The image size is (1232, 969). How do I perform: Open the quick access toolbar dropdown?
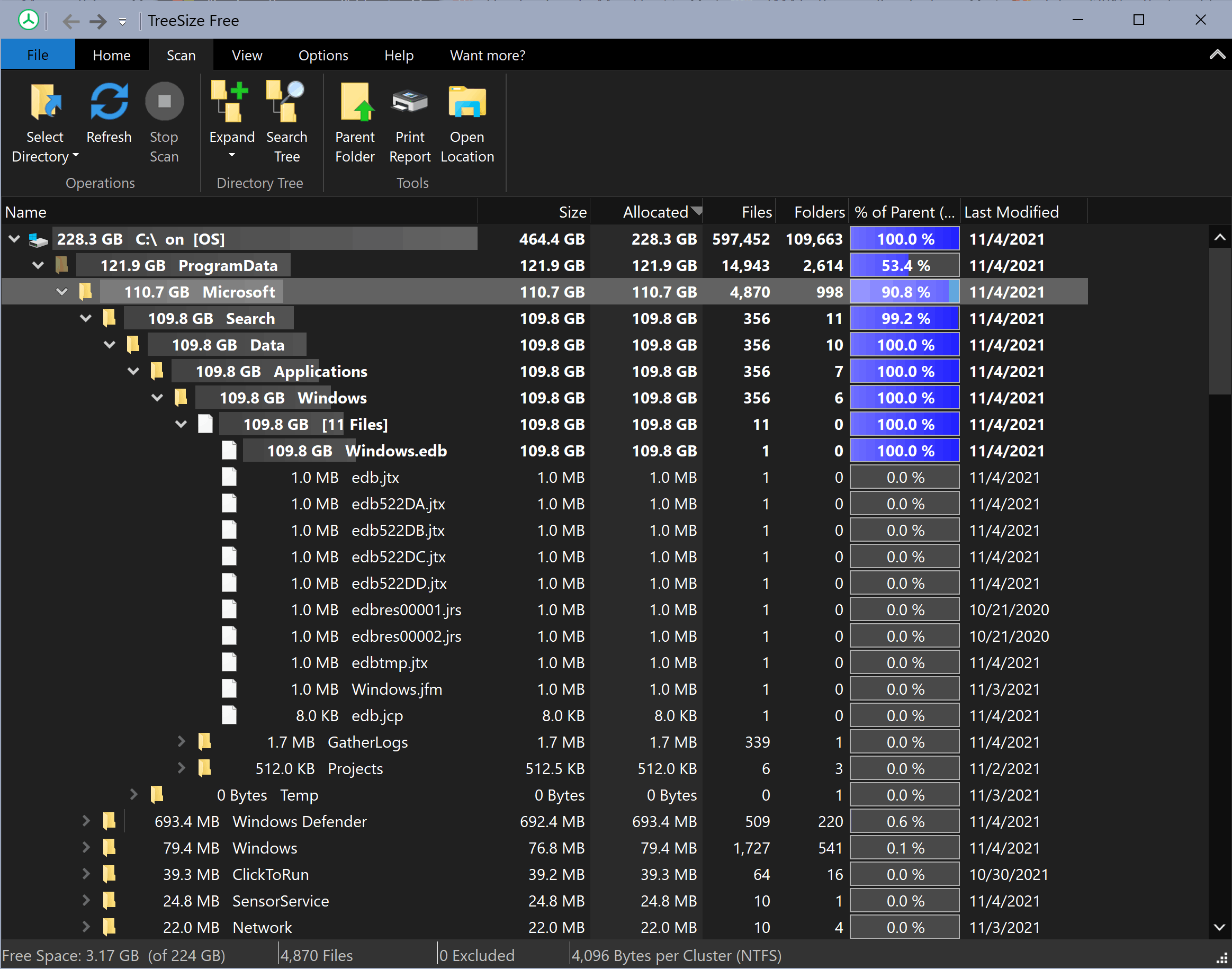point(122,22)
